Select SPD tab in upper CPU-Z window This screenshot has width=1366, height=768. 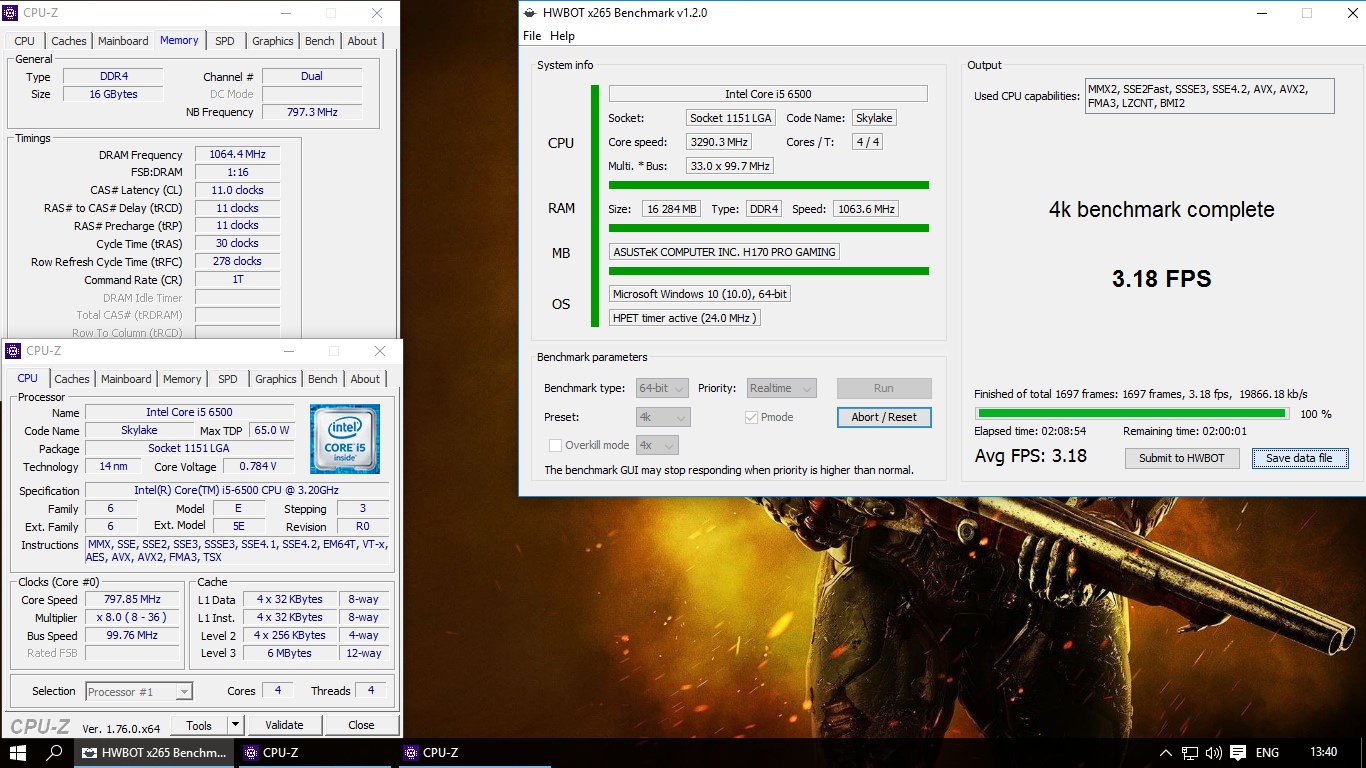coord(225,41)
